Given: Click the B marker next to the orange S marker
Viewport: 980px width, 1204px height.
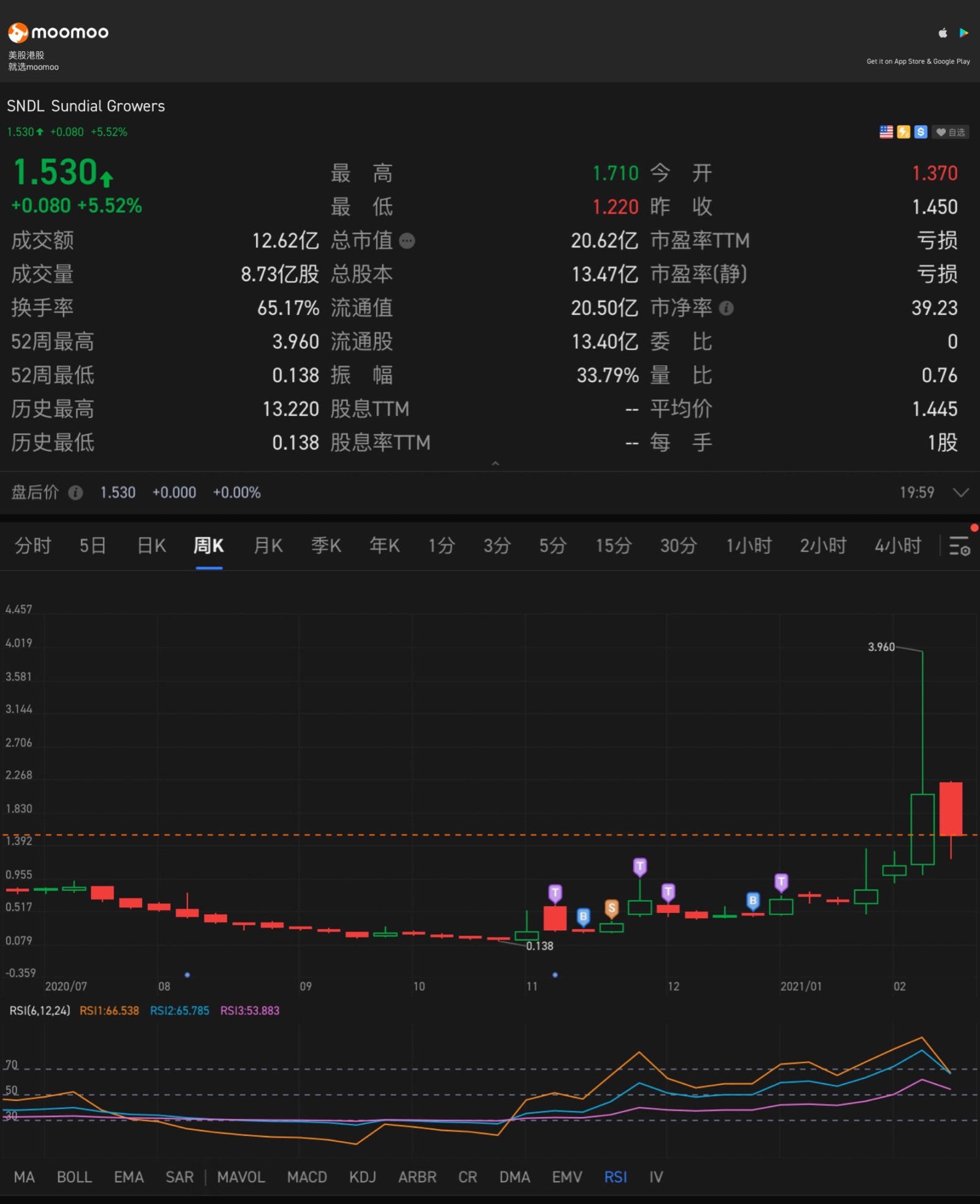Looking at the screenshot, I should [583, 917].
